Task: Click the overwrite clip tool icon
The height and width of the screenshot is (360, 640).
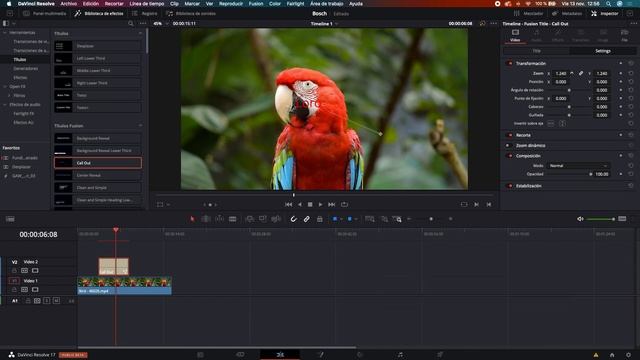Action: pyautogui.click(x=262, y=219)
